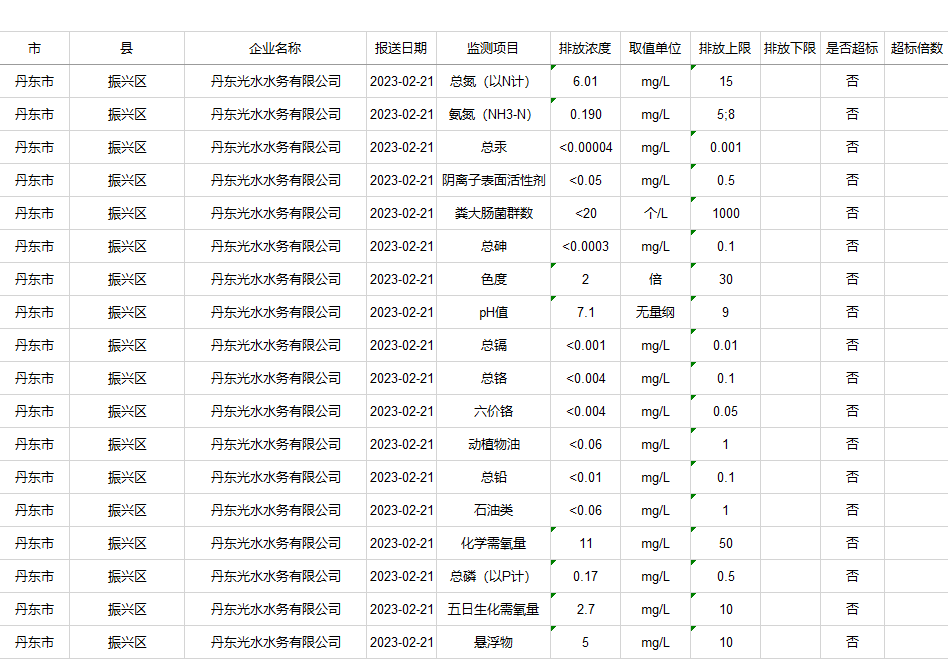Select the 是否超标 header cell

852,48
